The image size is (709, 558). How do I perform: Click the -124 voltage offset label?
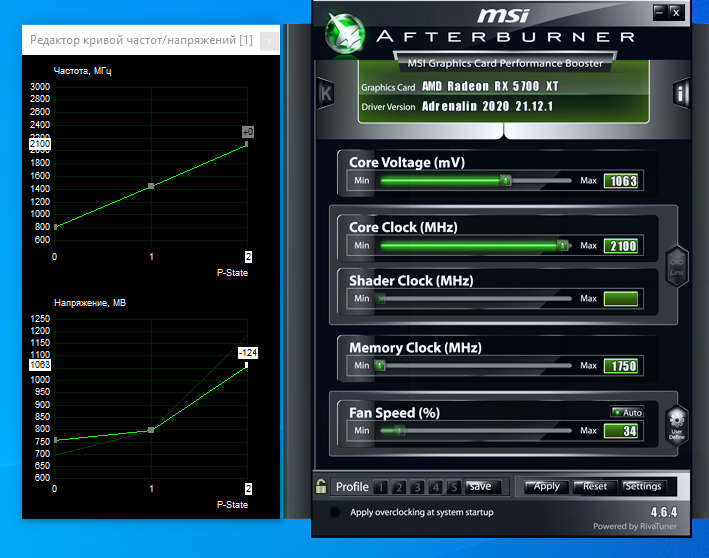pyautogui.click(x=248, y=353)
